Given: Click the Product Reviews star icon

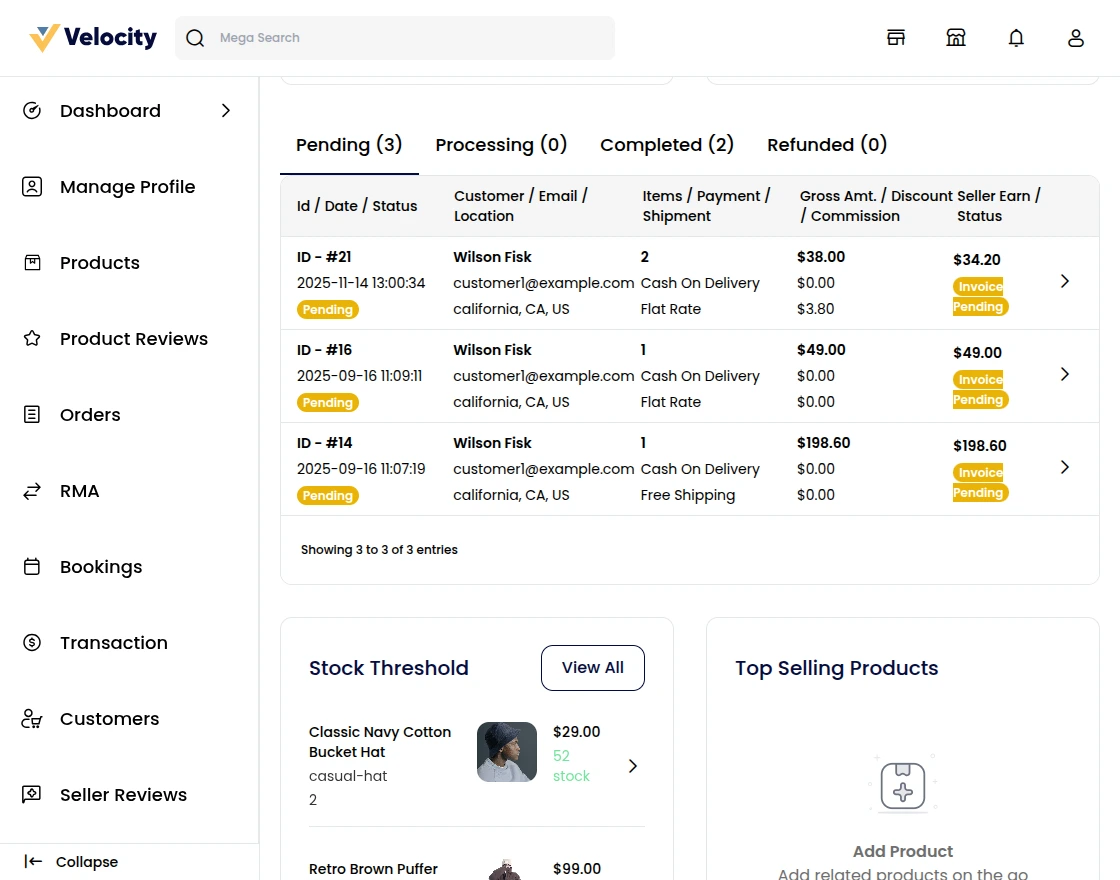Looking at the screenshot, I should (32, 339).
